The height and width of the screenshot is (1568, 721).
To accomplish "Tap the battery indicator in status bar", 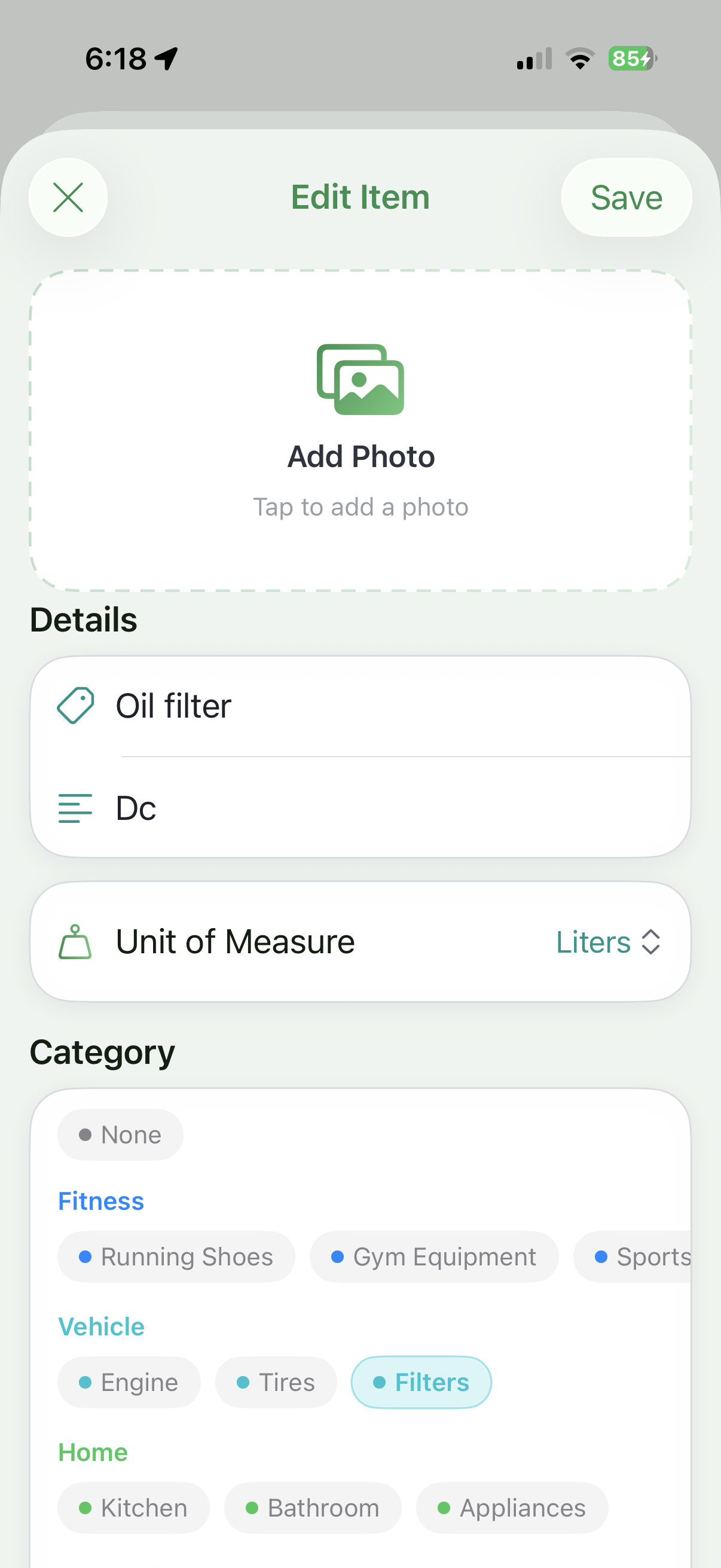I will pyautogui.click(x=633, y=59).
